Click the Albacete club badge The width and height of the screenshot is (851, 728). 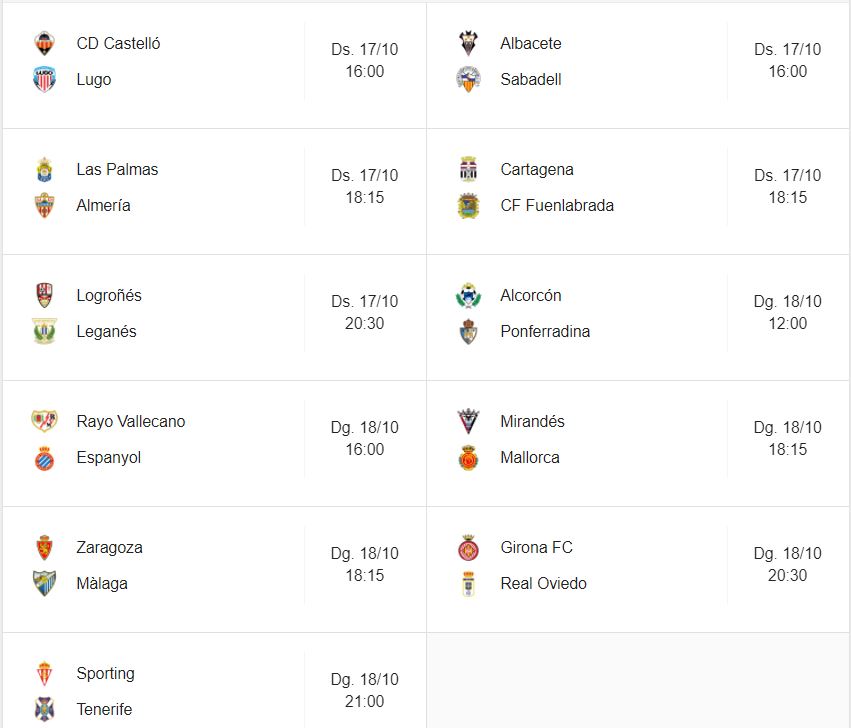[x=468, y=43]
